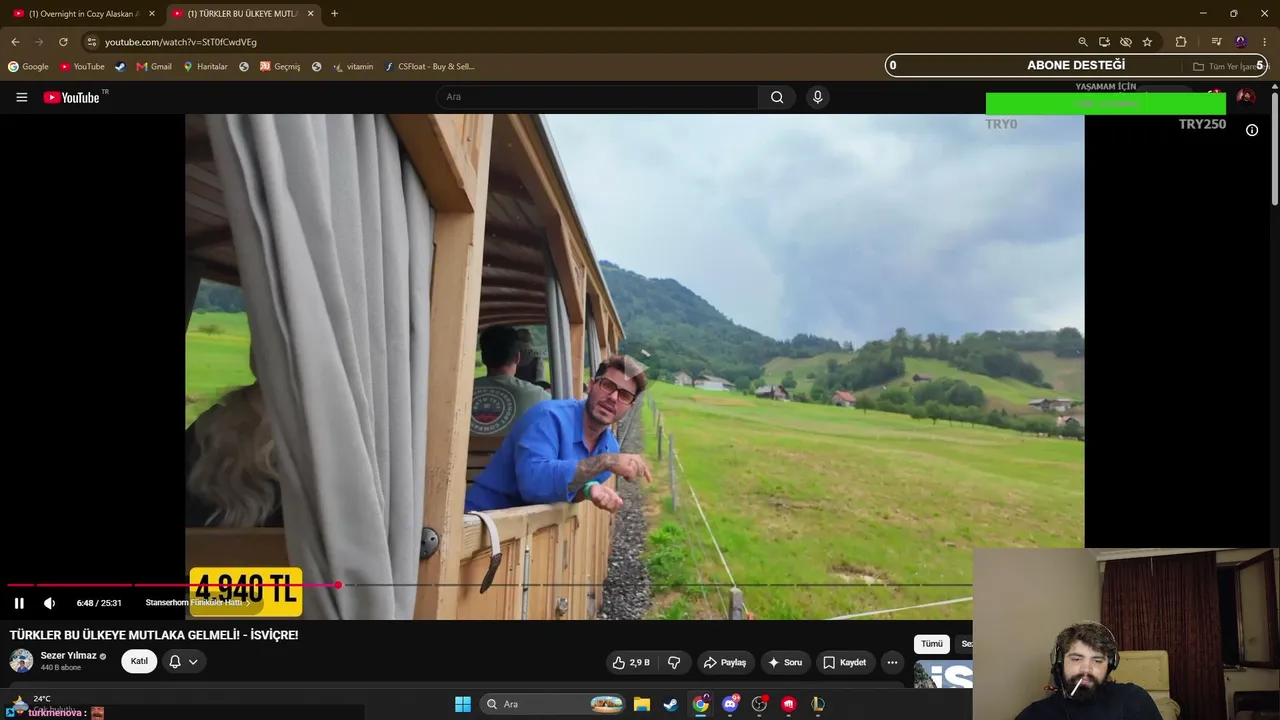Screen dimensions: 1280x720
Task: Share the video using Paylaş button
Action: (725, 662)
